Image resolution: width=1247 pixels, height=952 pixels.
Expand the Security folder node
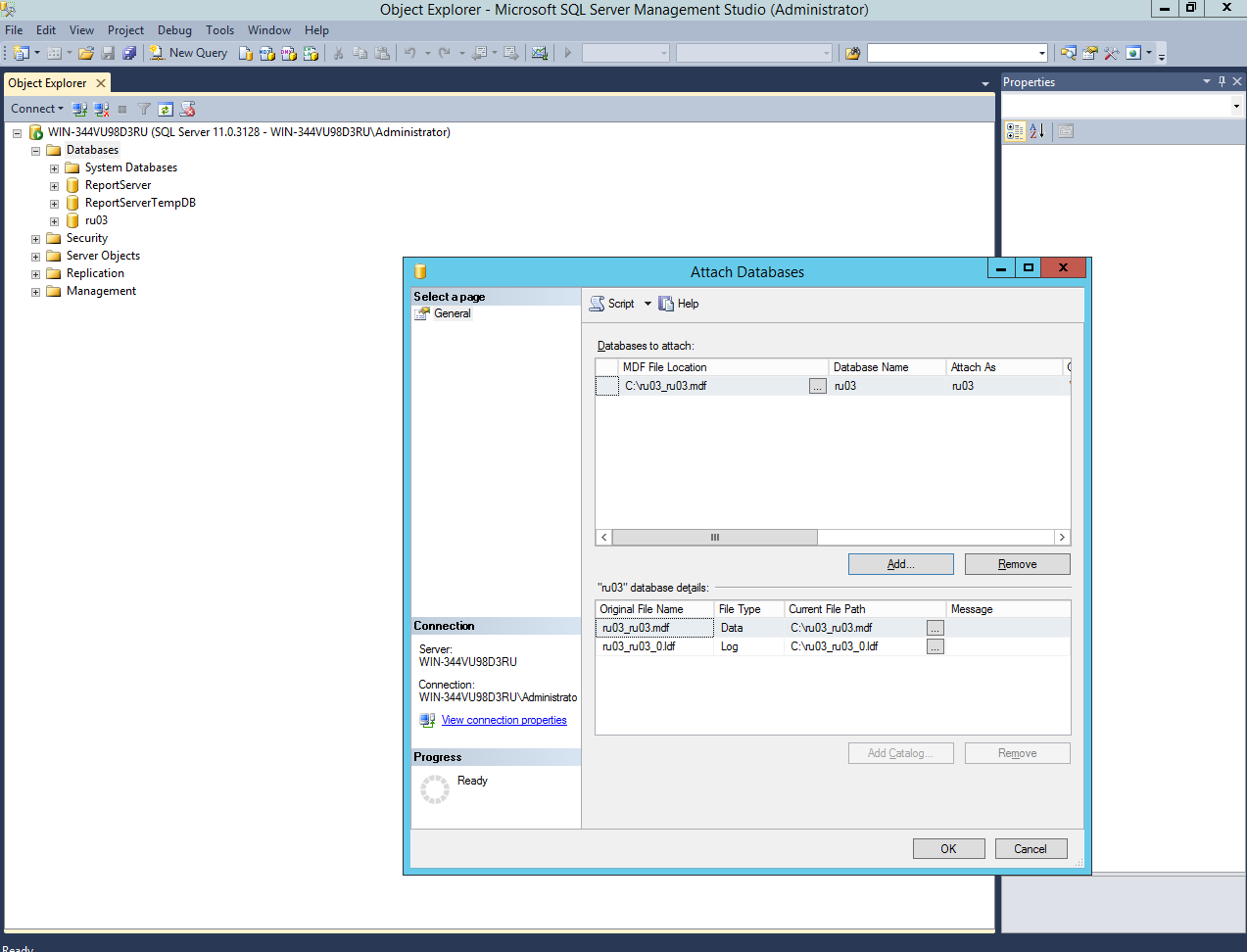coord(36,239)
